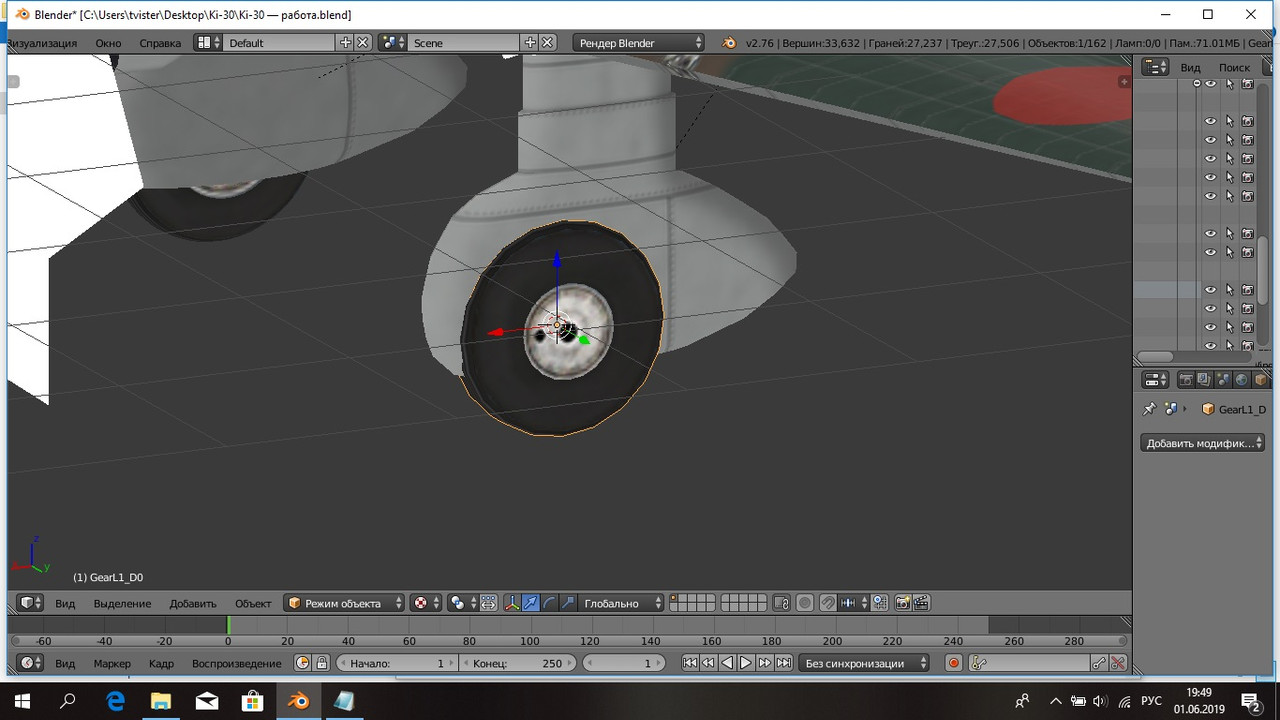This screenshot has height=720, width=1280.
Task: Select the translate manipulator arrow icon
Action: pos(531,603)
